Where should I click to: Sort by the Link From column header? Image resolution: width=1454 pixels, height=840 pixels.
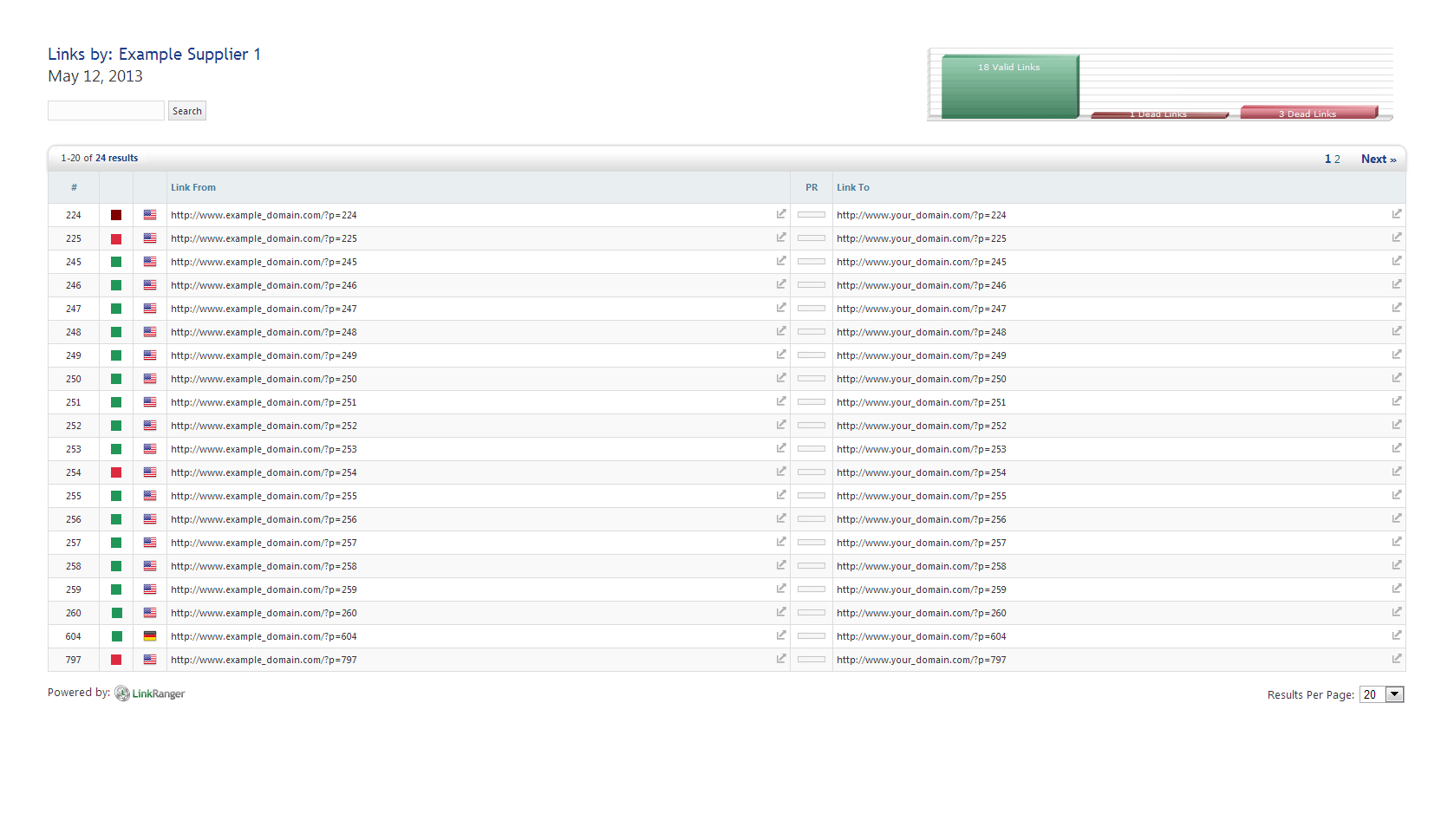pyautogui.click(x=193, y=187)
